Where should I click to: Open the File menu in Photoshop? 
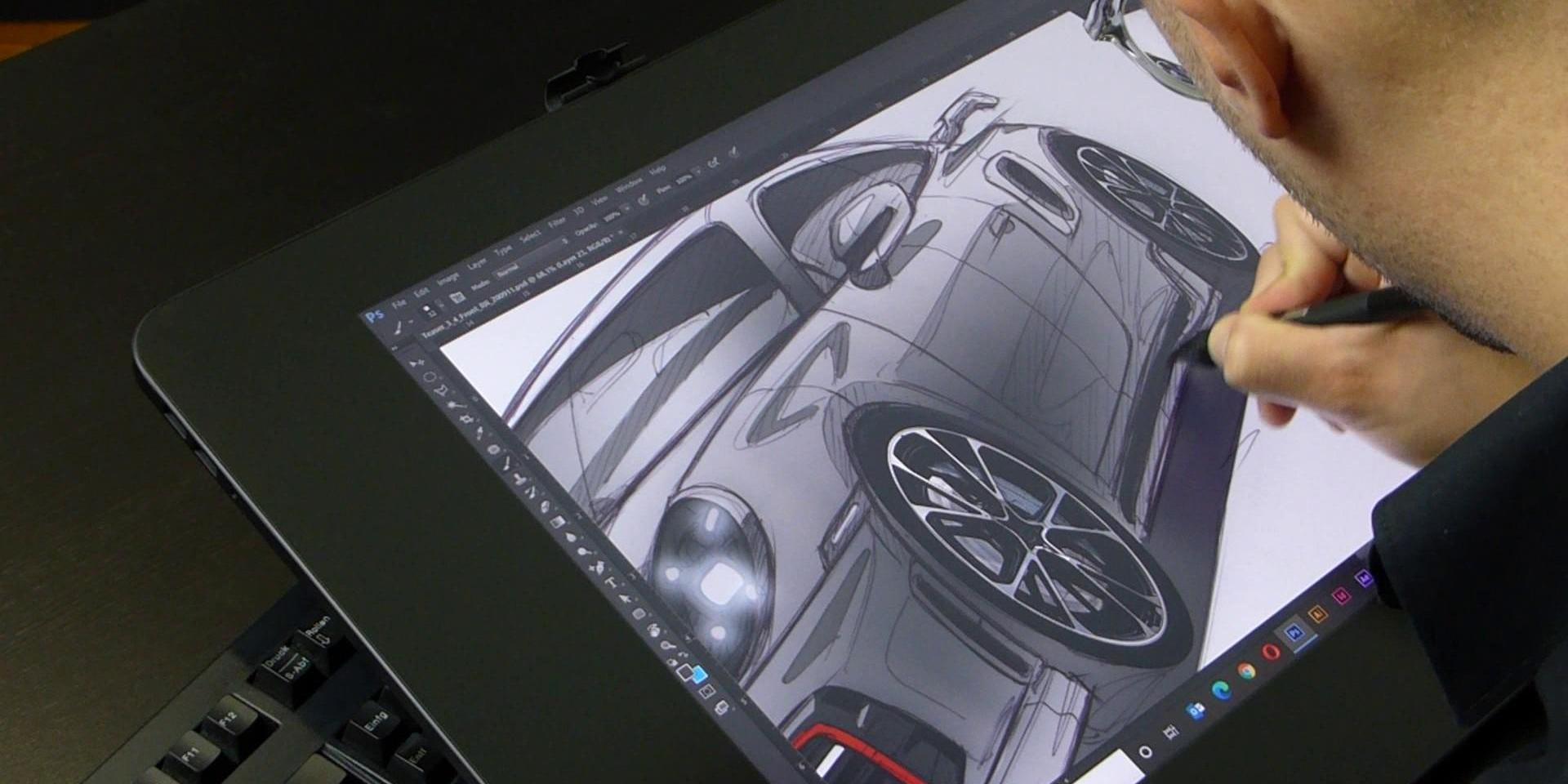pos(399,304)
